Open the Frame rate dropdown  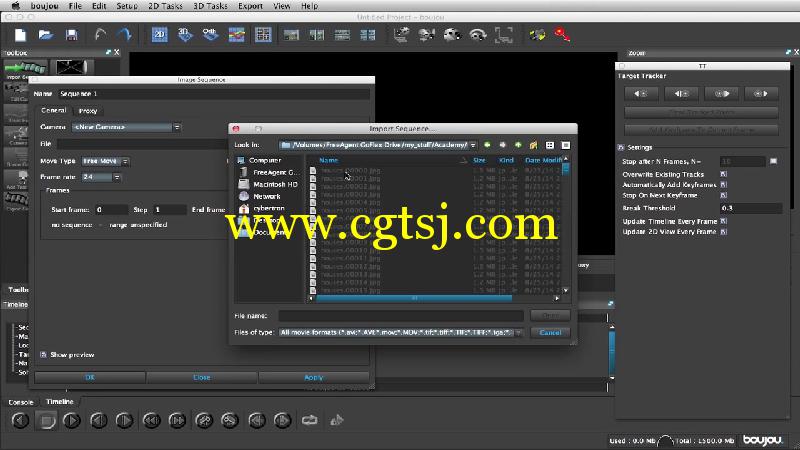pyautogui.click(x=101, y=177)
